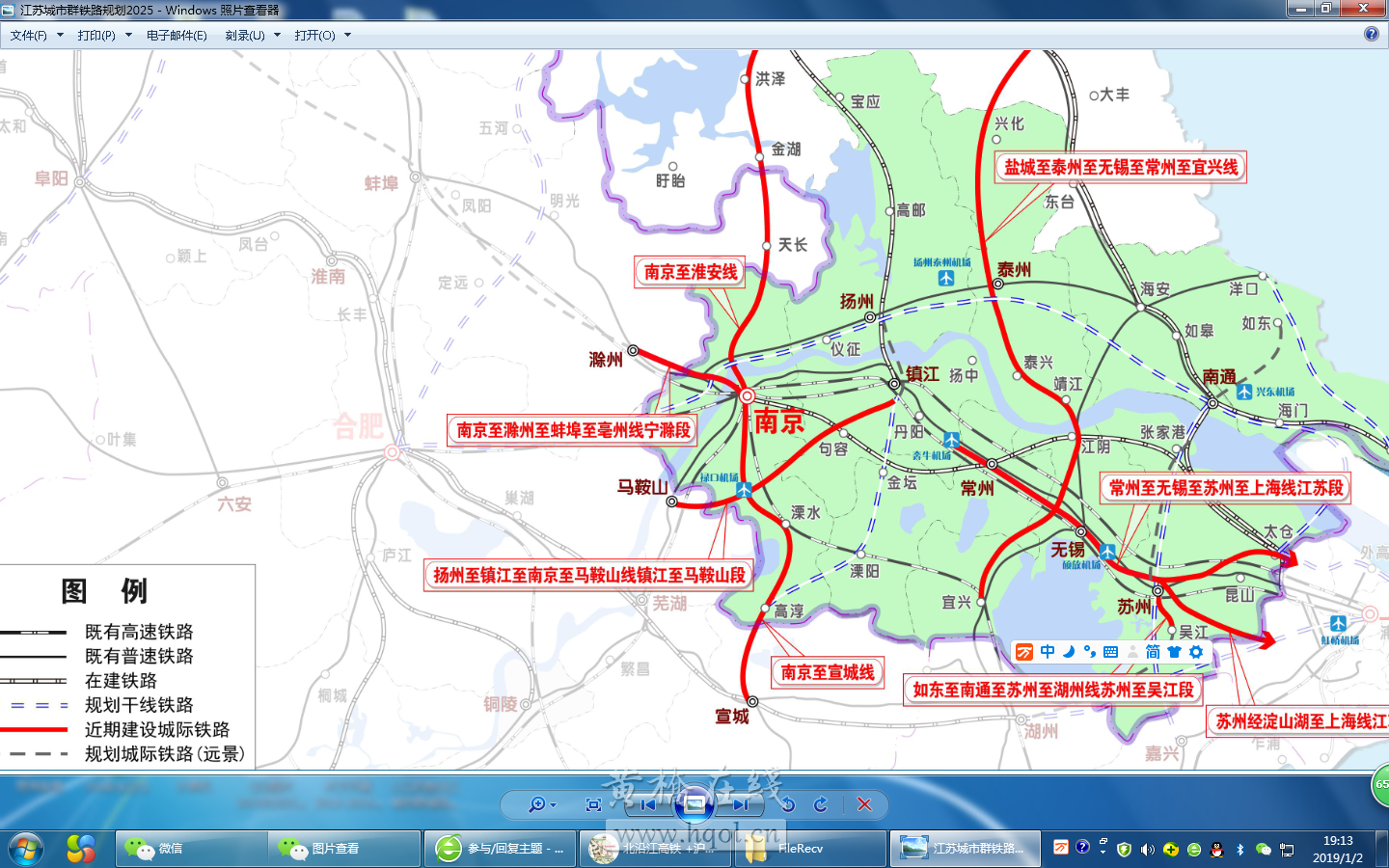Switch to the 微信 taskbar window

[x=191, y=849]
